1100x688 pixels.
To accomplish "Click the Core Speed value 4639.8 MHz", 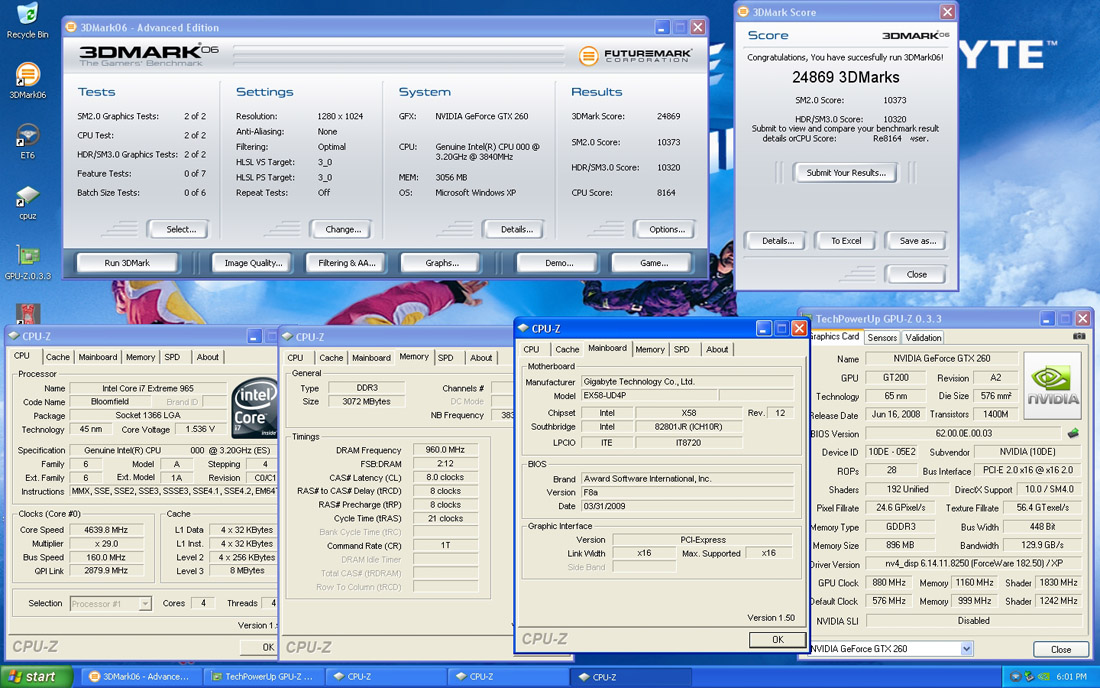I will (x=107, y=530).
